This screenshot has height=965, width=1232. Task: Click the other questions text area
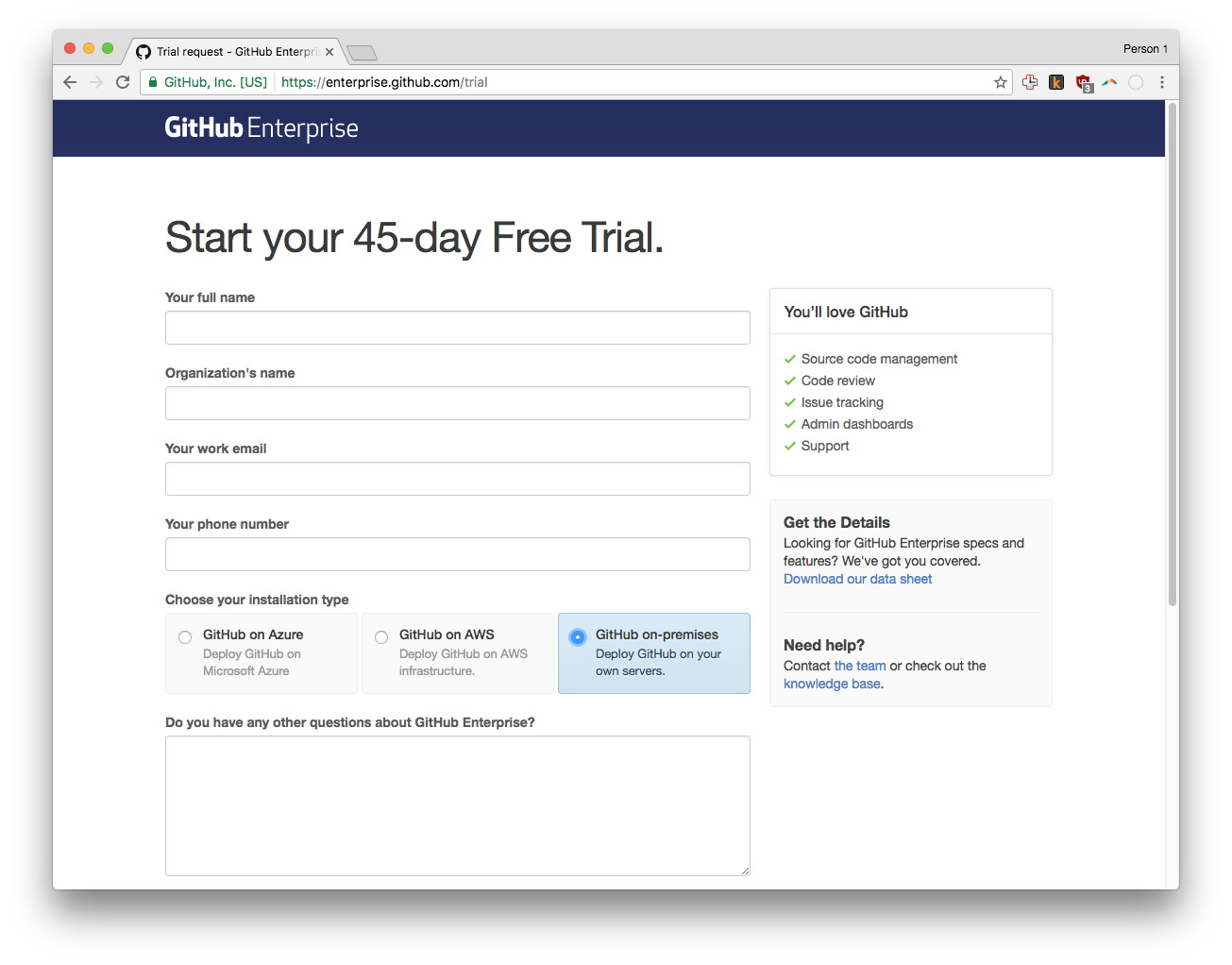(x=458, y=805)
